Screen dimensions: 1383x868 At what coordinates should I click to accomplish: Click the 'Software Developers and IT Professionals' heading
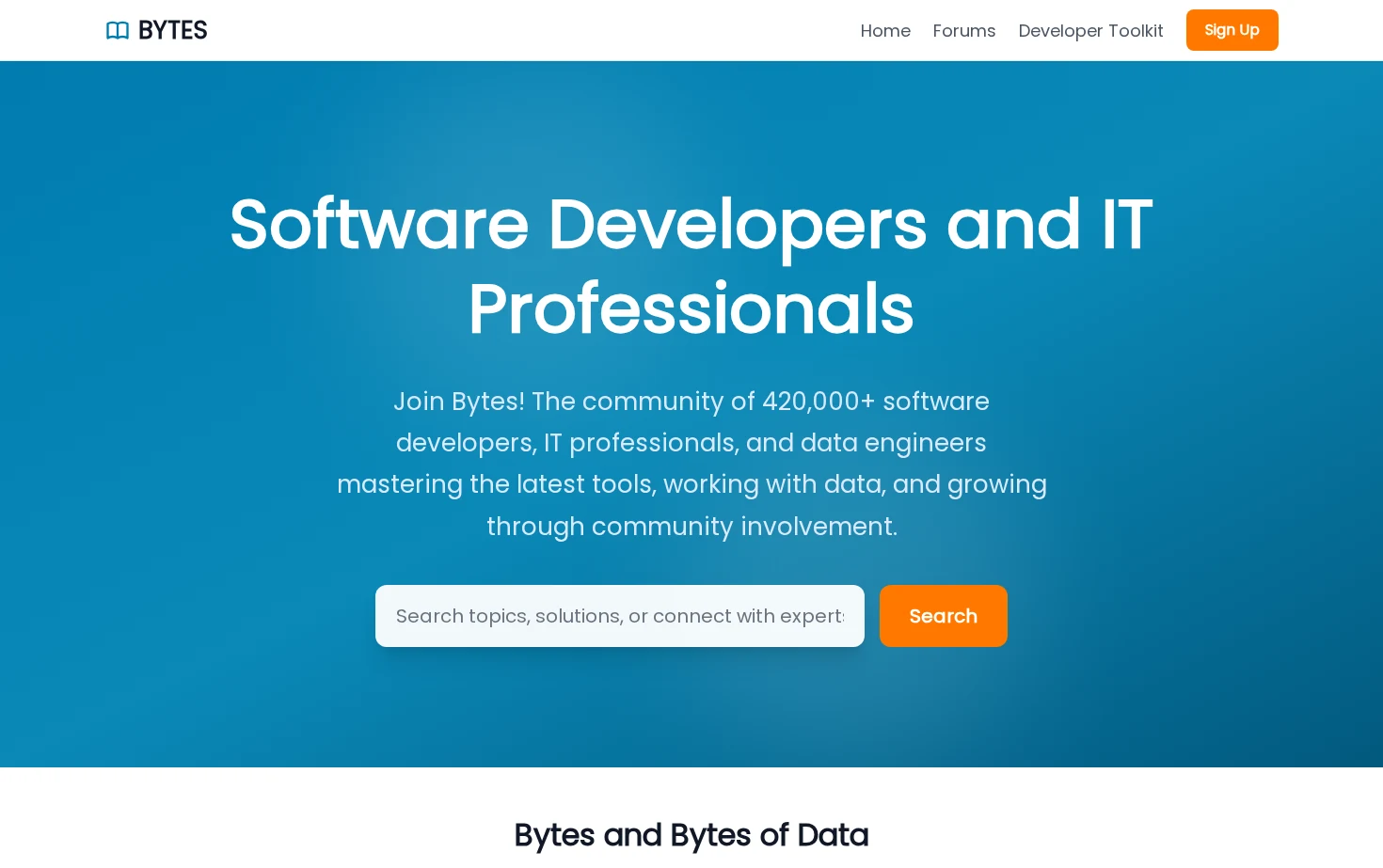(x=691, y=266)
